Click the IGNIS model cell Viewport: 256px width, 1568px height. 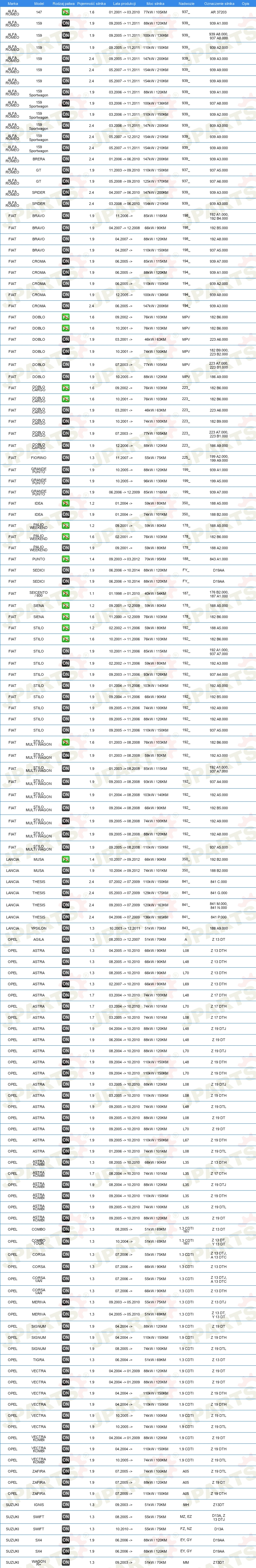click(x=39, y=1505)
